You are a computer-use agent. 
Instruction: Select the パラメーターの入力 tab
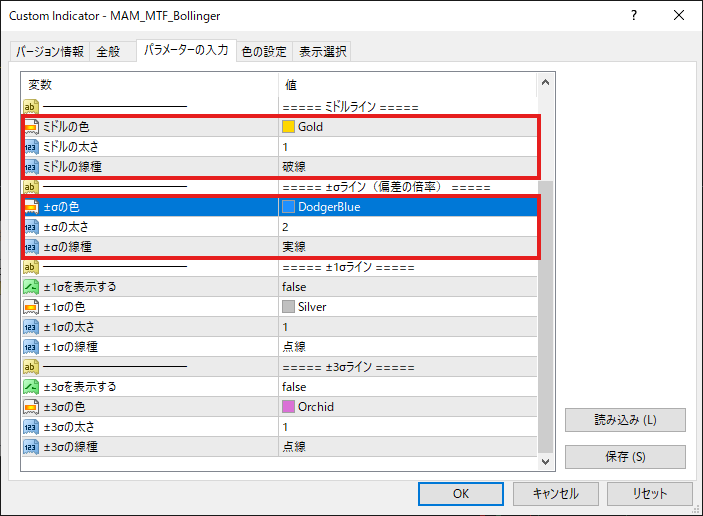pyautogui.click(x=186, y=50)
